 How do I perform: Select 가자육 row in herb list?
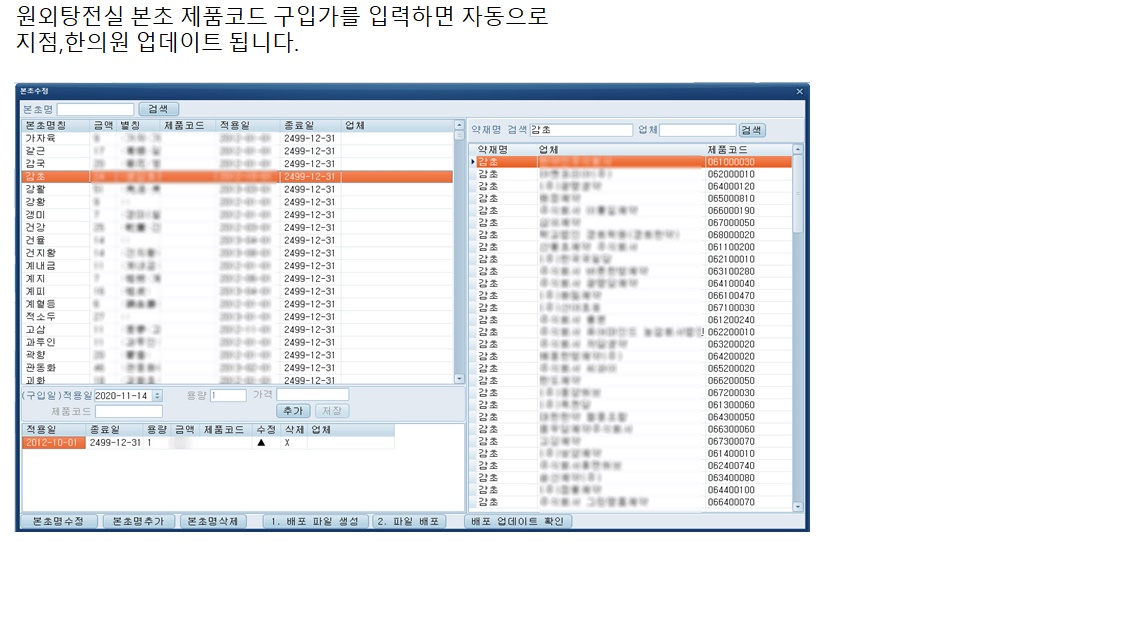tap(40, 138)
